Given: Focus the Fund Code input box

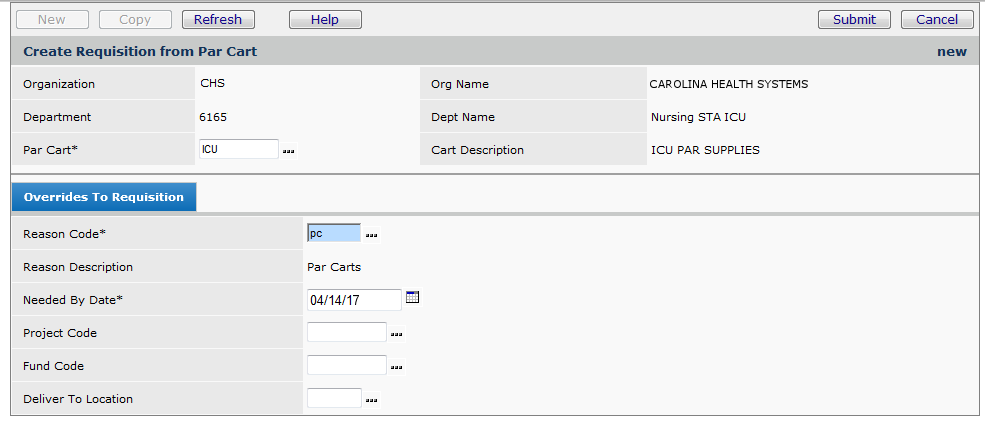Looking at the screenshot, I should (x=346, y=365).
